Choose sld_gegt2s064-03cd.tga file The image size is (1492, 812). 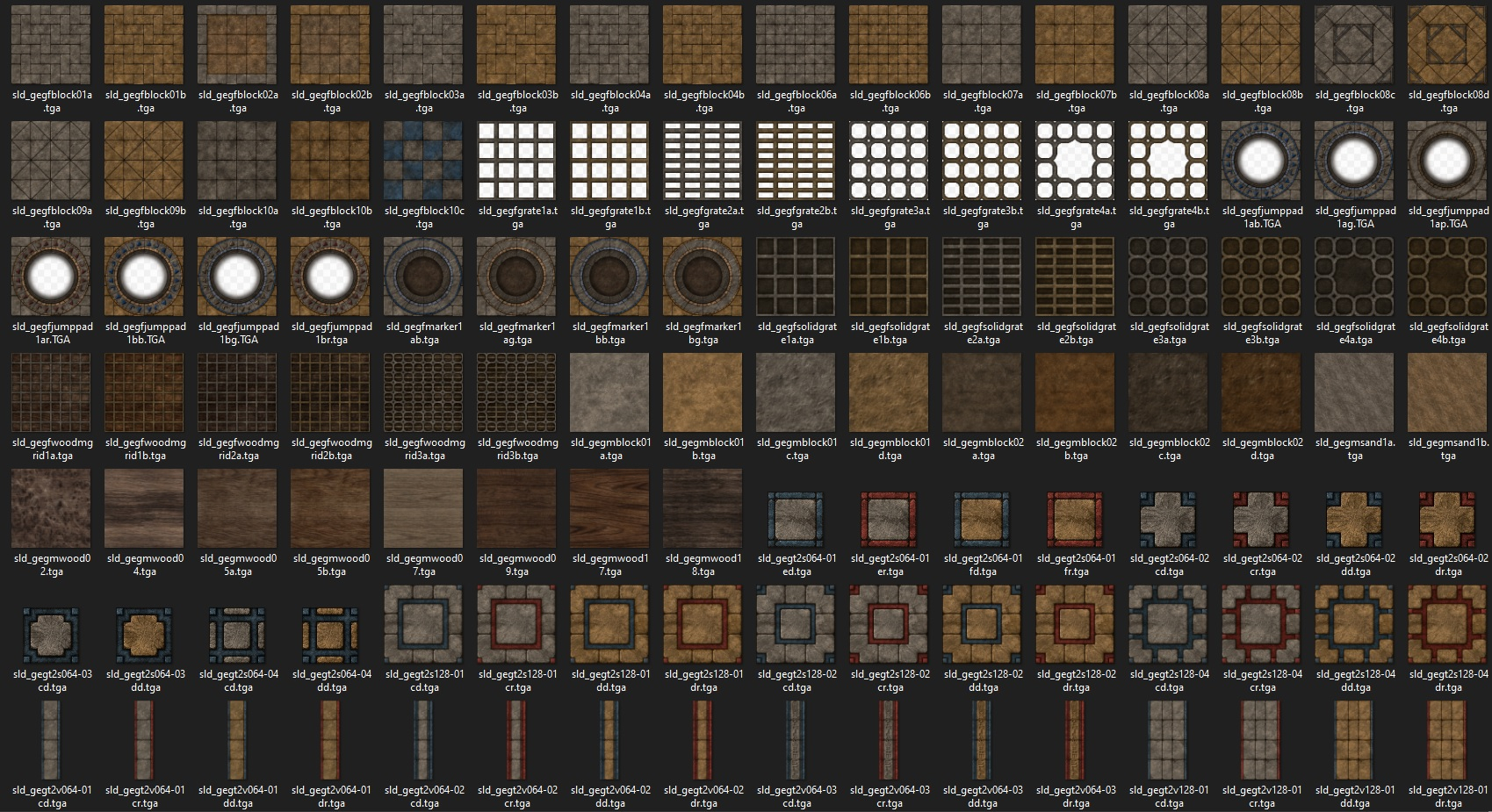pyautogui.click(x=51, y=635)
